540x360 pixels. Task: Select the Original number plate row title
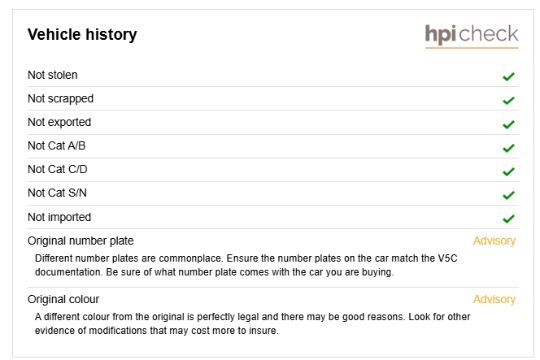click(81, 241)
